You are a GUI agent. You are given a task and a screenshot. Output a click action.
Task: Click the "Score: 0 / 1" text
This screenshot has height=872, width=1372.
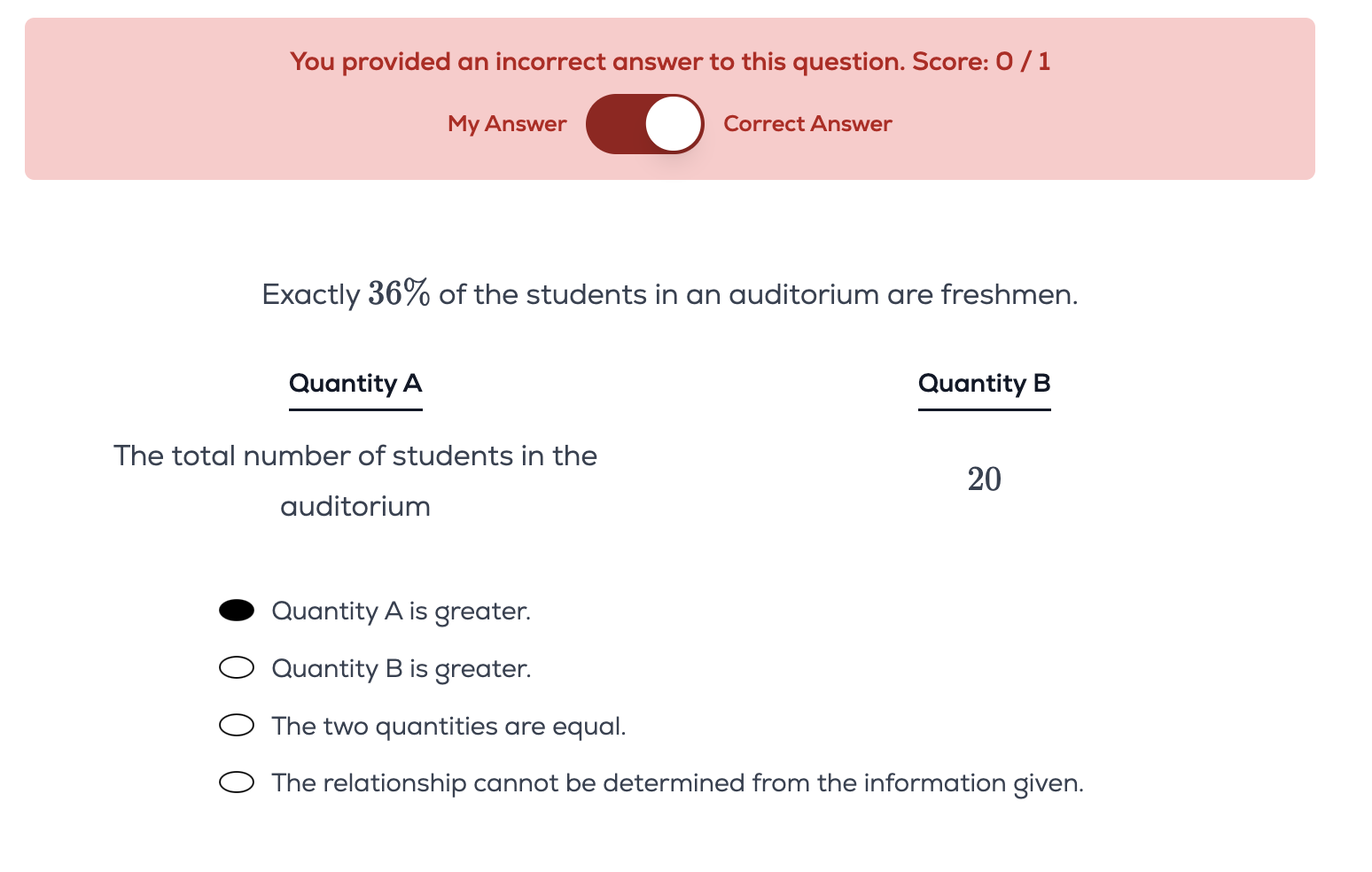point(981,62)
